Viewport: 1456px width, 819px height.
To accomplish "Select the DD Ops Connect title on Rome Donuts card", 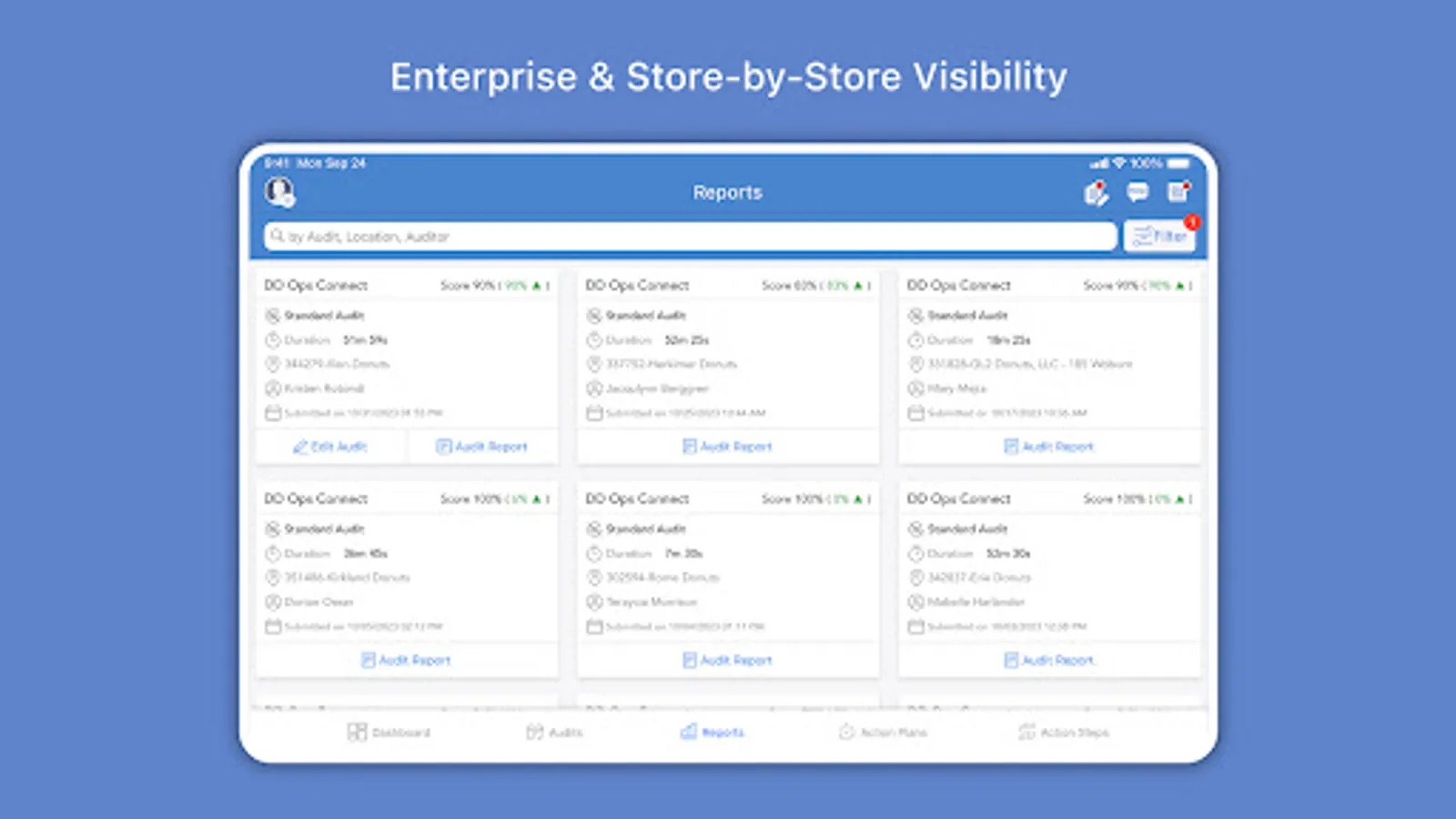I will tap(637, 499).
